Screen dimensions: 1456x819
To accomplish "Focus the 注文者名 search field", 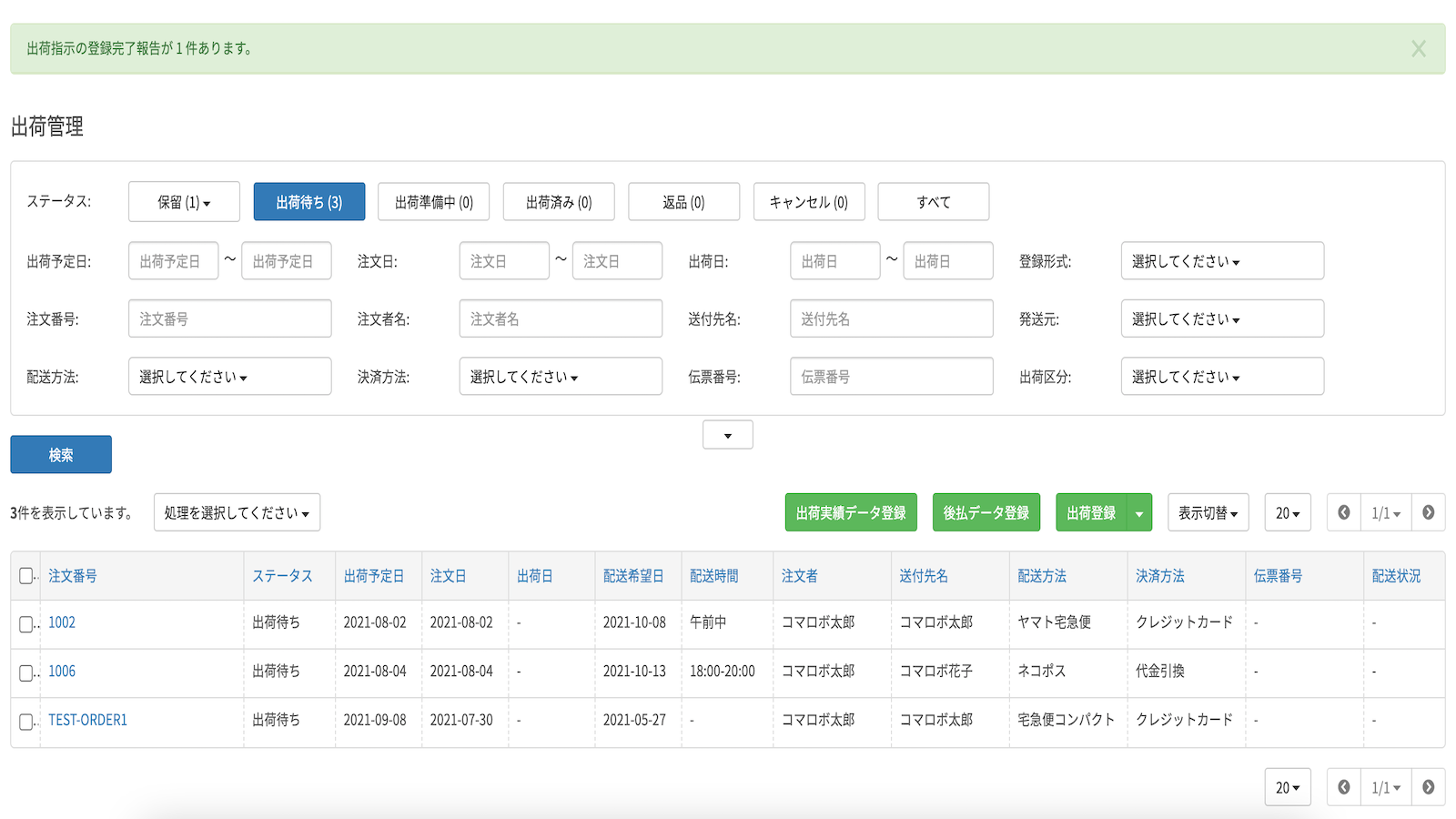I will [561, 318].
